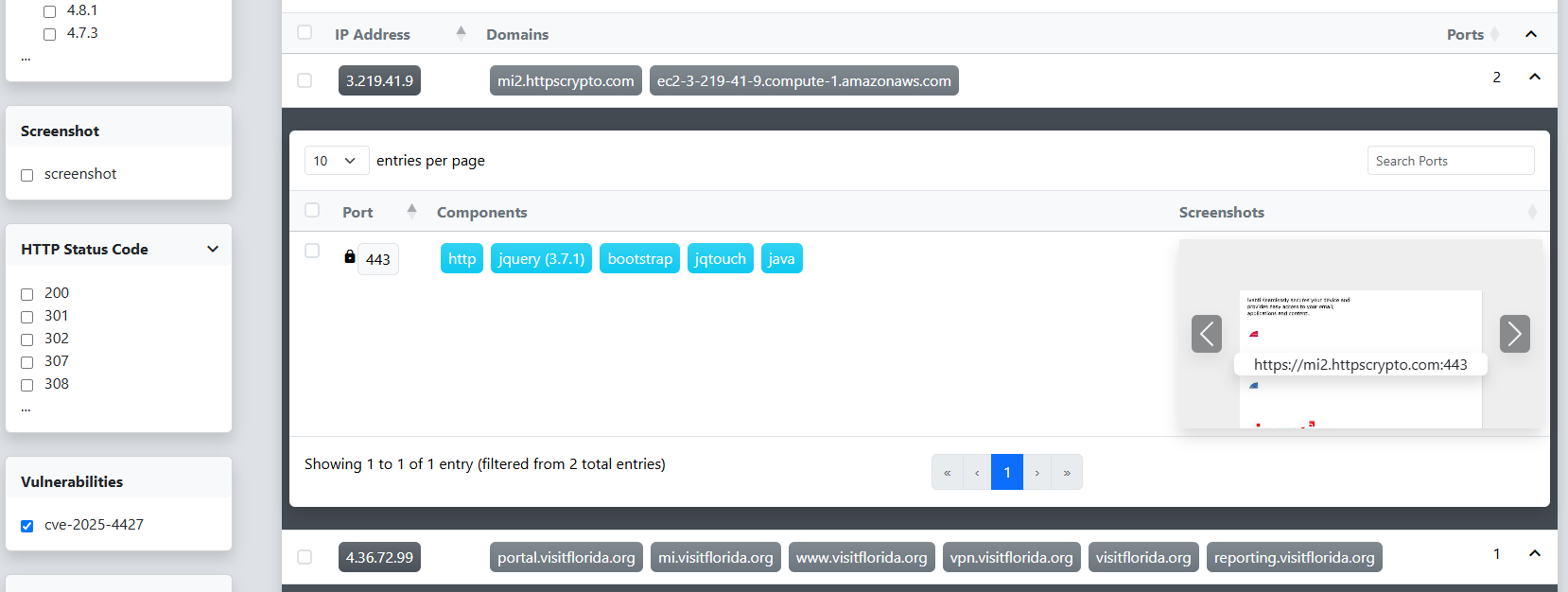Screen dimensions: 1568x592
Task: Collapse the 3.219.41.9 row details
Action: click(1535, 77)
